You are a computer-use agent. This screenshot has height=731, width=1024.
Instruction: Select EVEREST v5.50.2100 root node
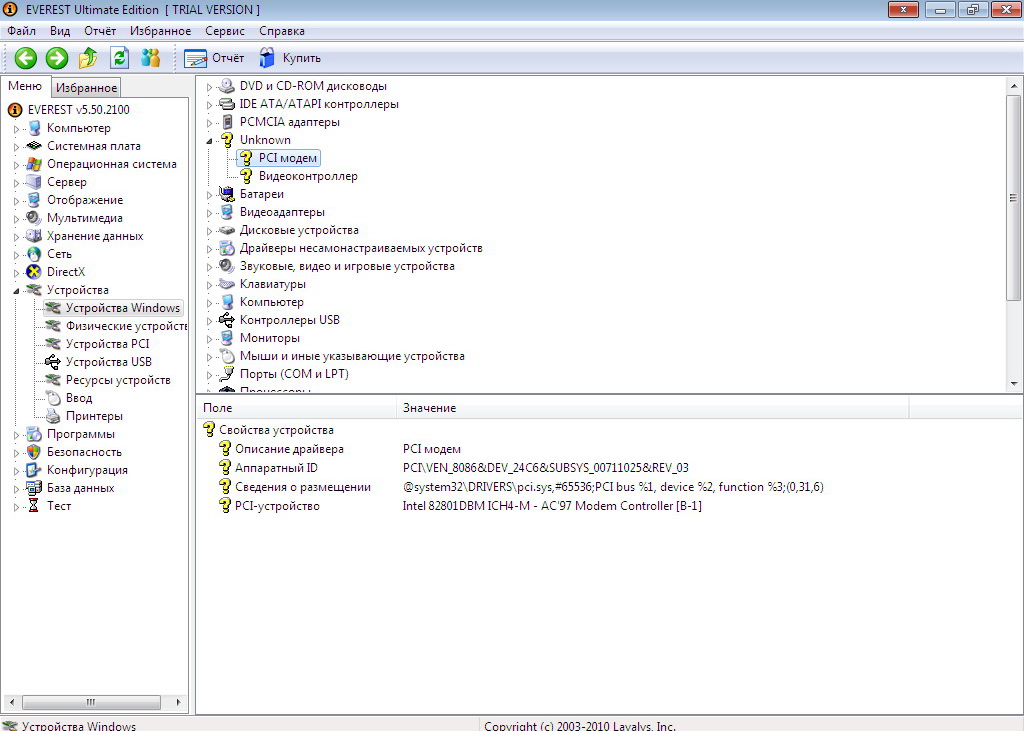tap(78, 110)
